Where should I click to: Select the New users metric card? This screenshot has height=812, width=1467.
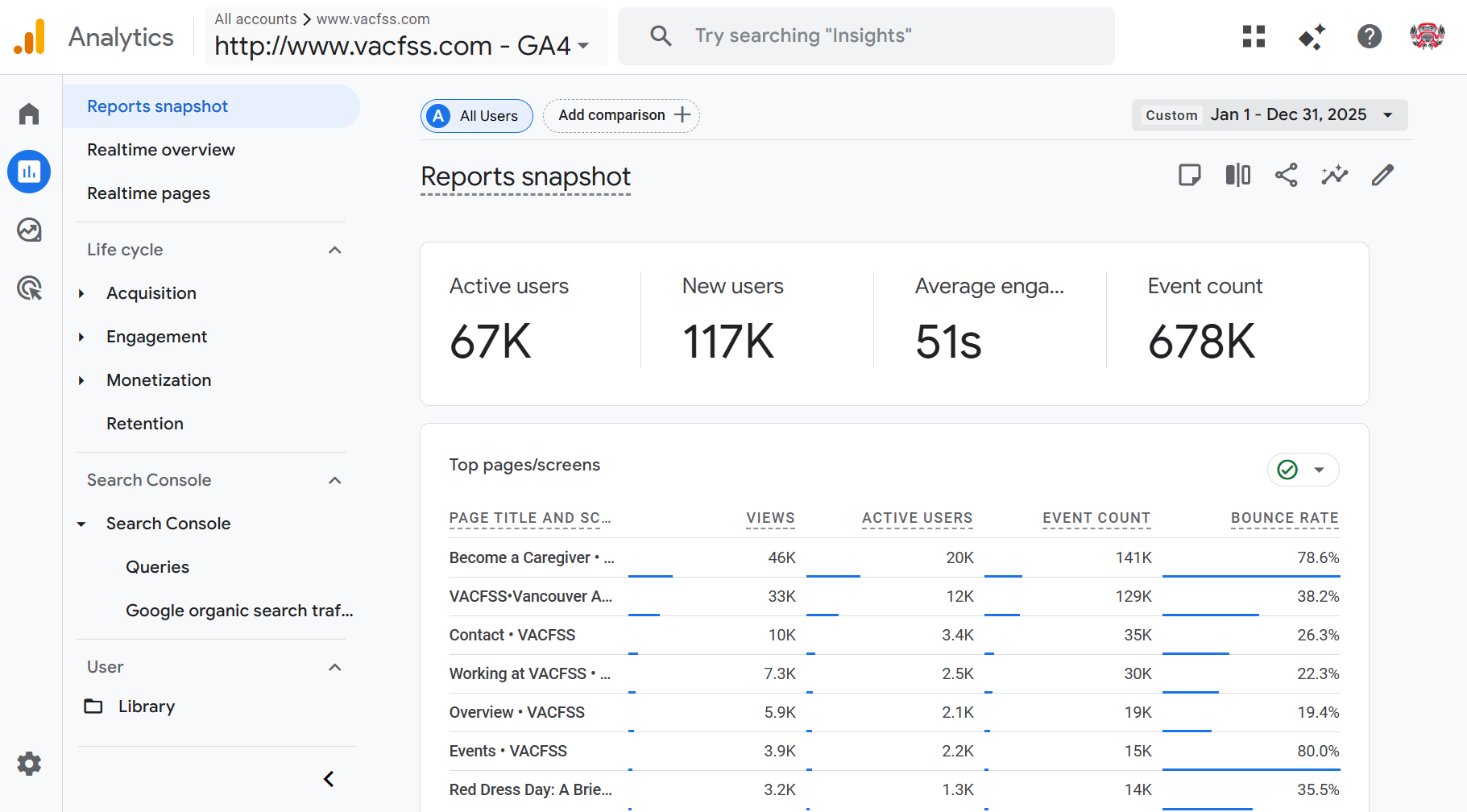(x=757, y=321)
